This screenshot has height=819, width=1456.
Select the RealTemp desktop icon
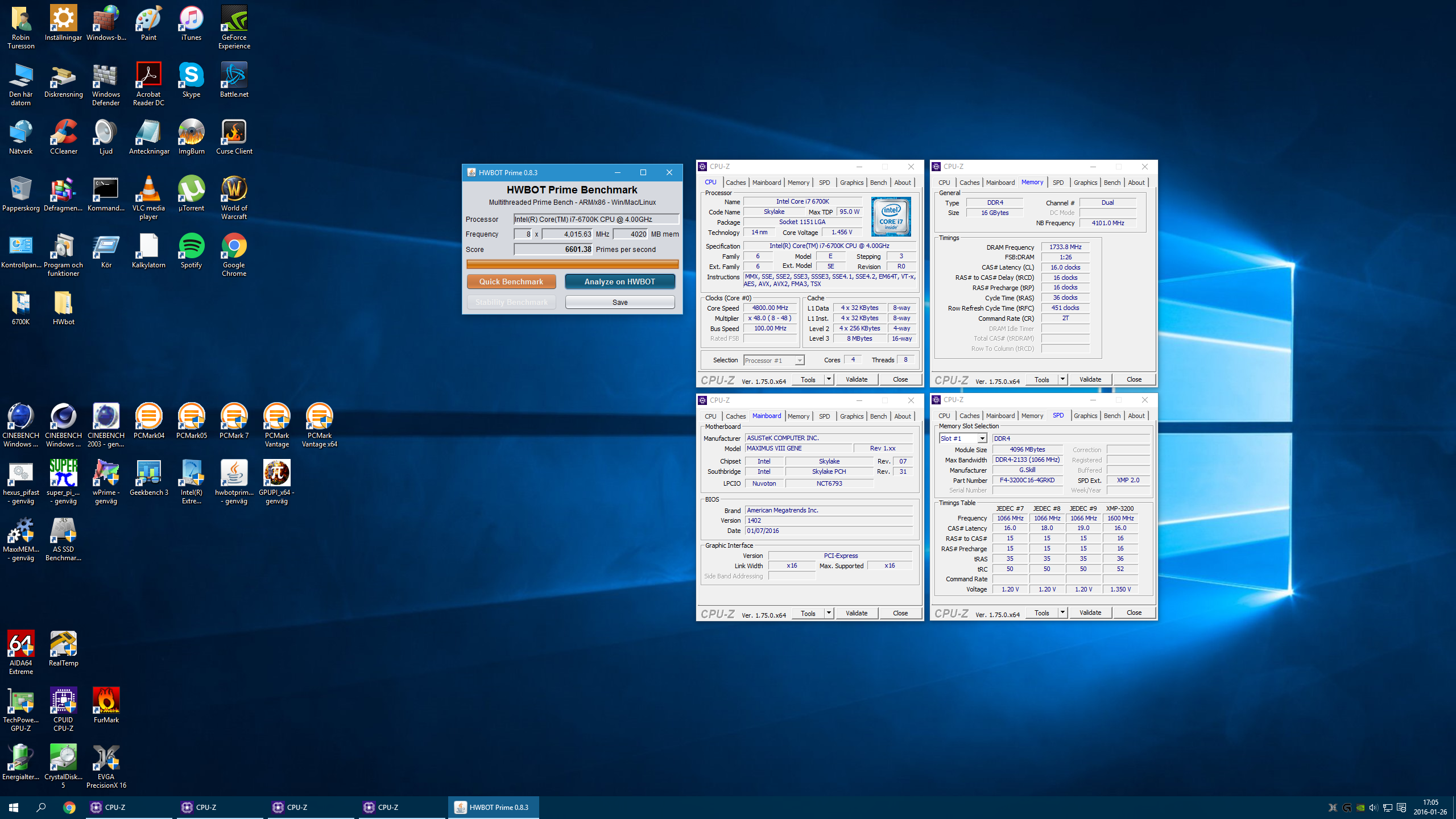63,648
